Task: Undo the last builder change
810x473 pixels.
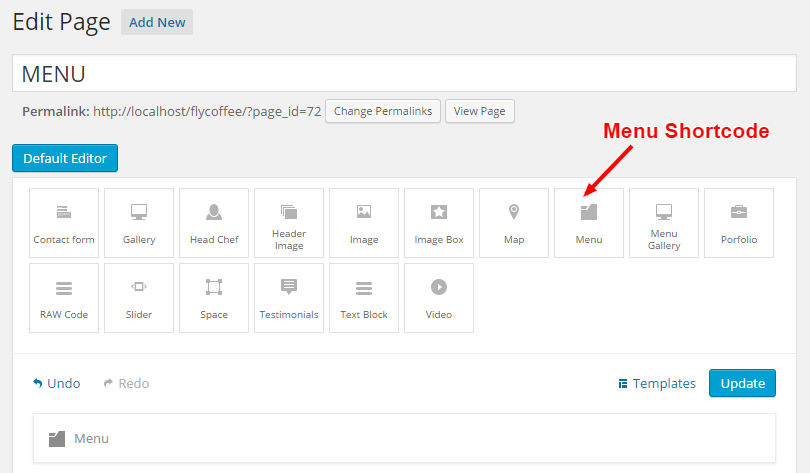Action: [x=57, y=383]
